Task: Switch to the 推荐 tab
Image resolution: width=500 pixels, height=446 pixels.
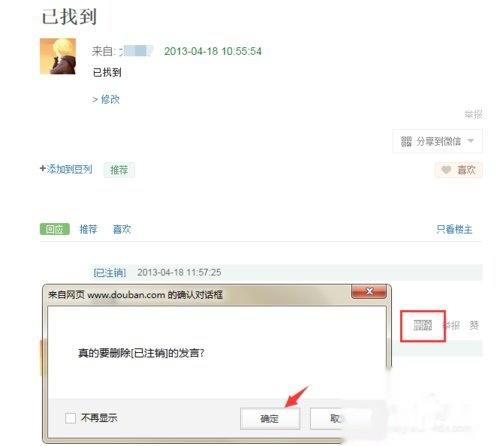Action: point(88,229)
